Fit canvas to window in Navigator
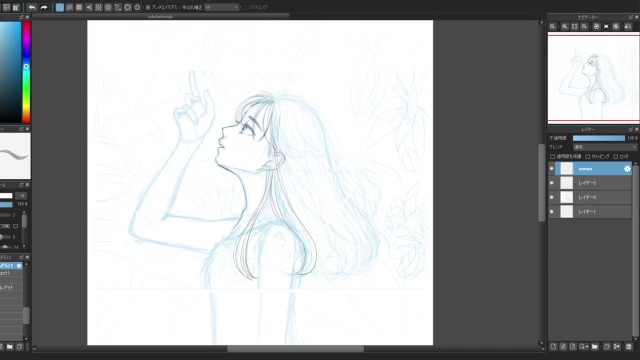 [574, 27]
